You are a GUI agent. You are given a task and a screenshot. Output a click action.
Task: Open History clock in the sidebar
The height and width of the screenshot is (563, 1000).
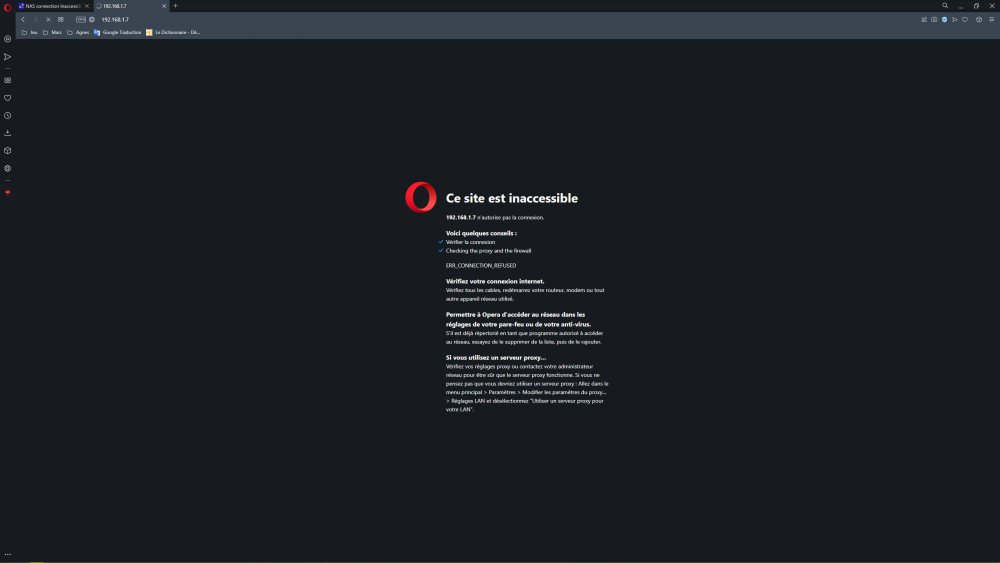click(8, 116)
